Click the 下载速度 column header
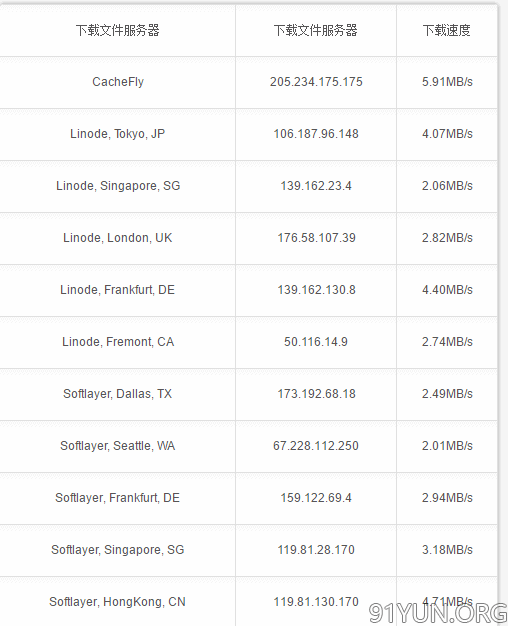 (x=447, y=30)
